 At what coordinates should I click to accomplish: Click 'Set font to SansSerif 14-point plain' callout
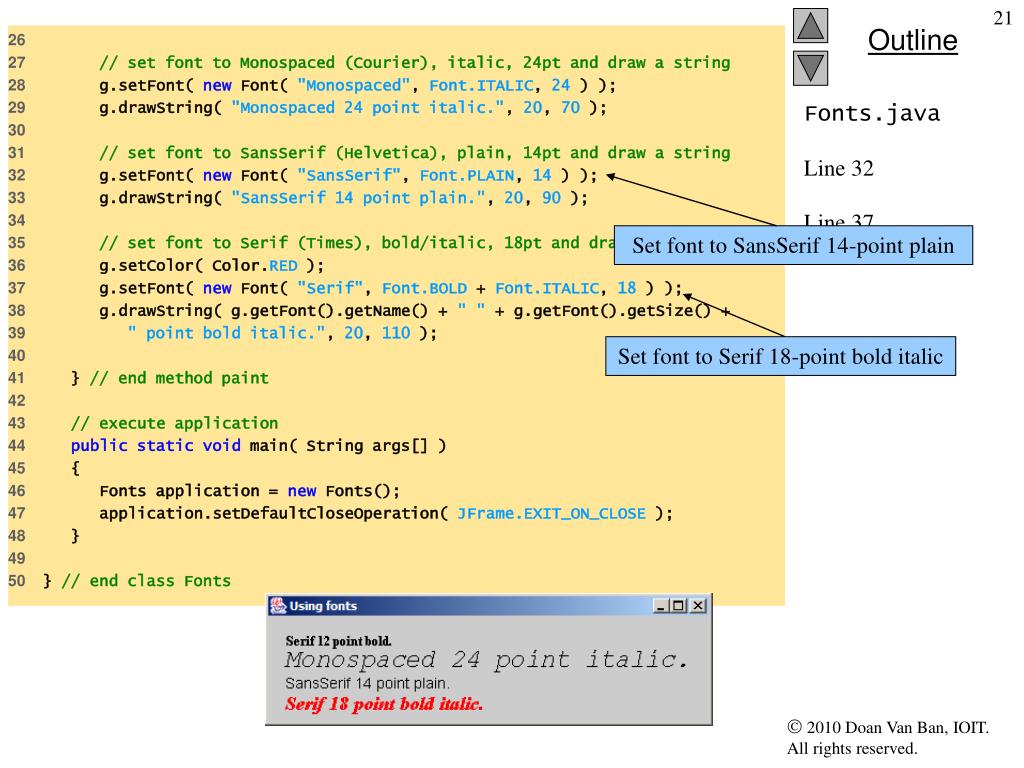pyautogui.click(x=793, y=246)
